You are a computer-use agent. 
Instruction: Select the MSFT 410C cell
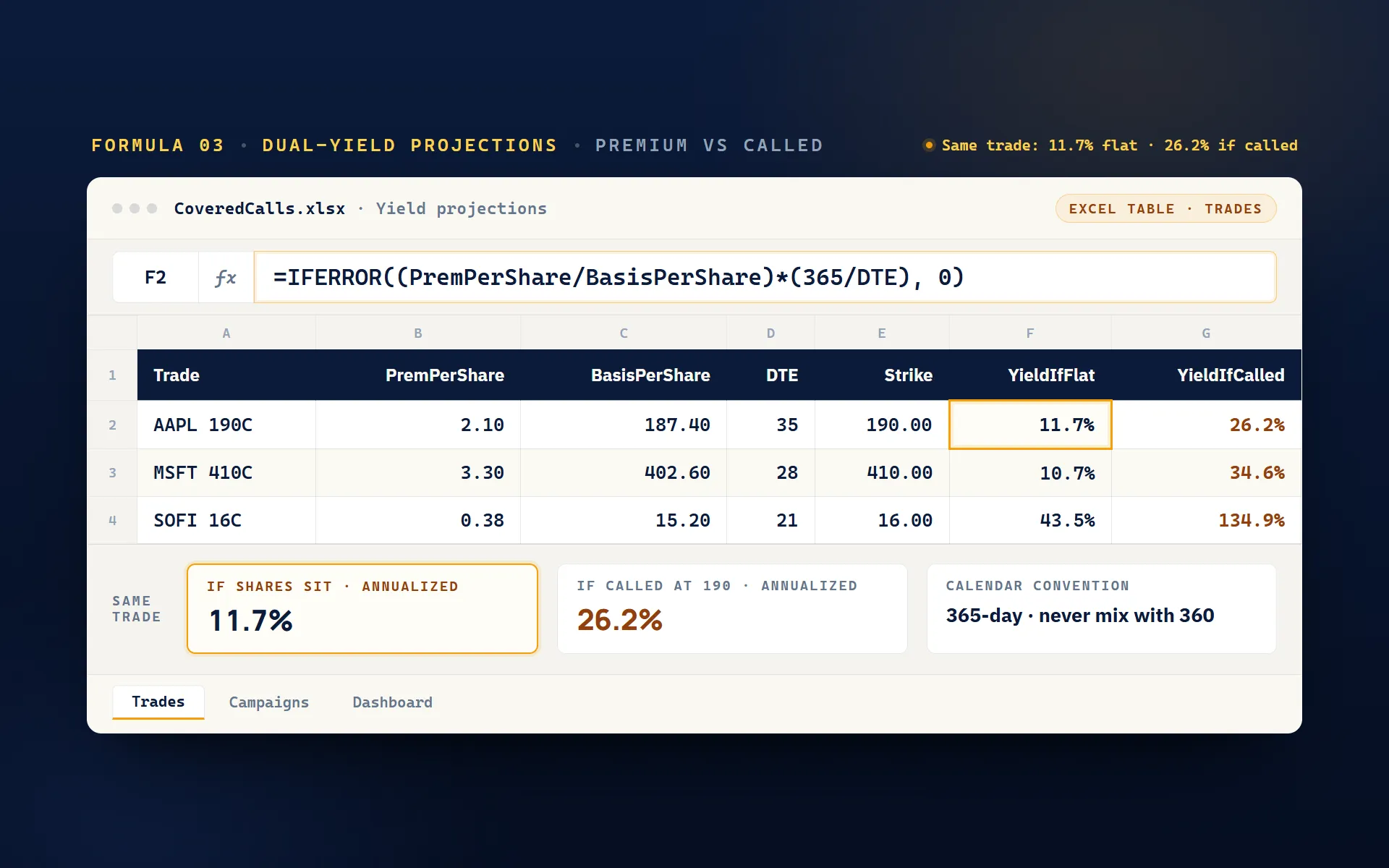click(x=226, y=472)
